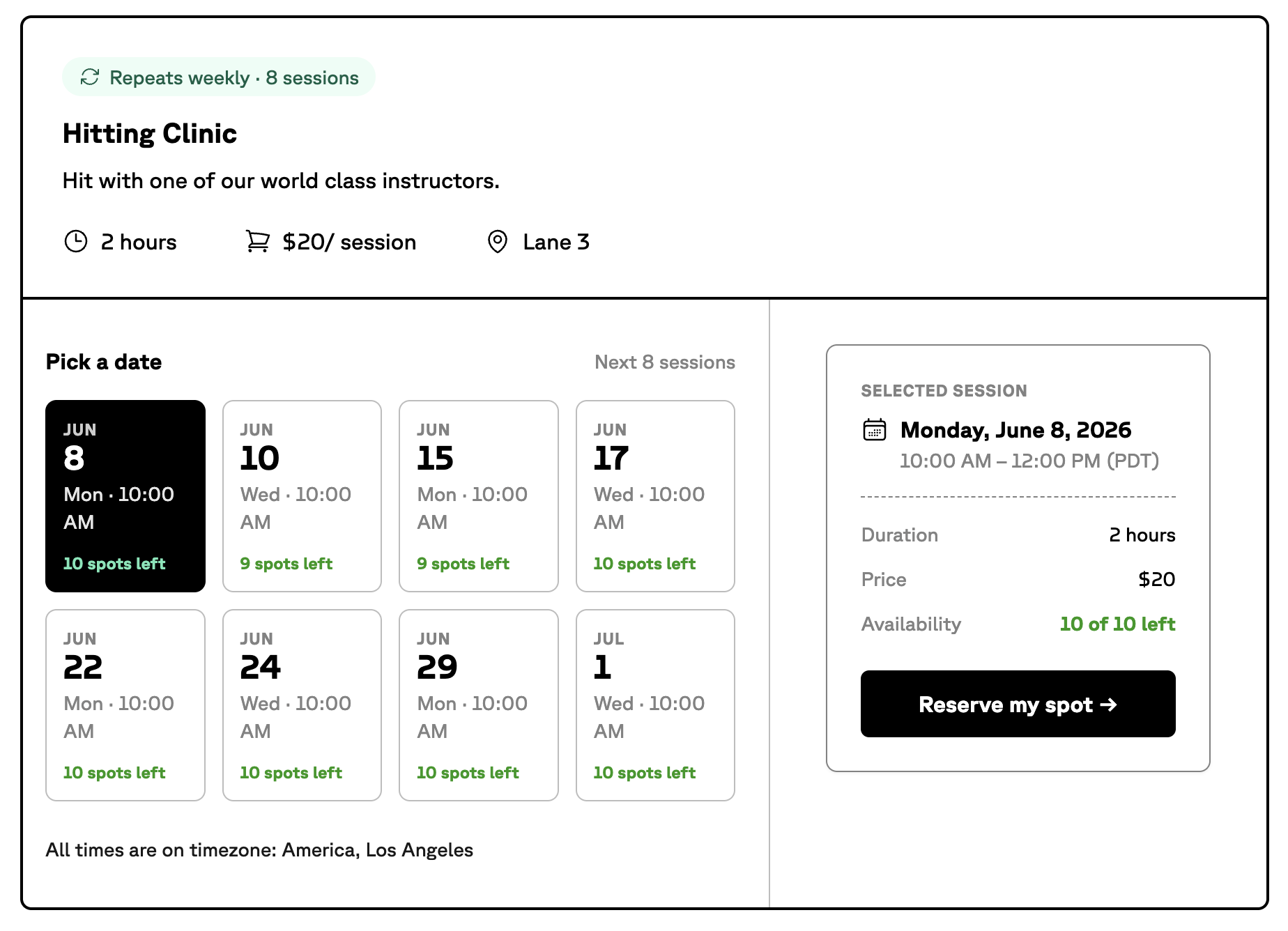Click the 'Pick a date' heading
Viewport: 1288px width, 931px height.
104,362
